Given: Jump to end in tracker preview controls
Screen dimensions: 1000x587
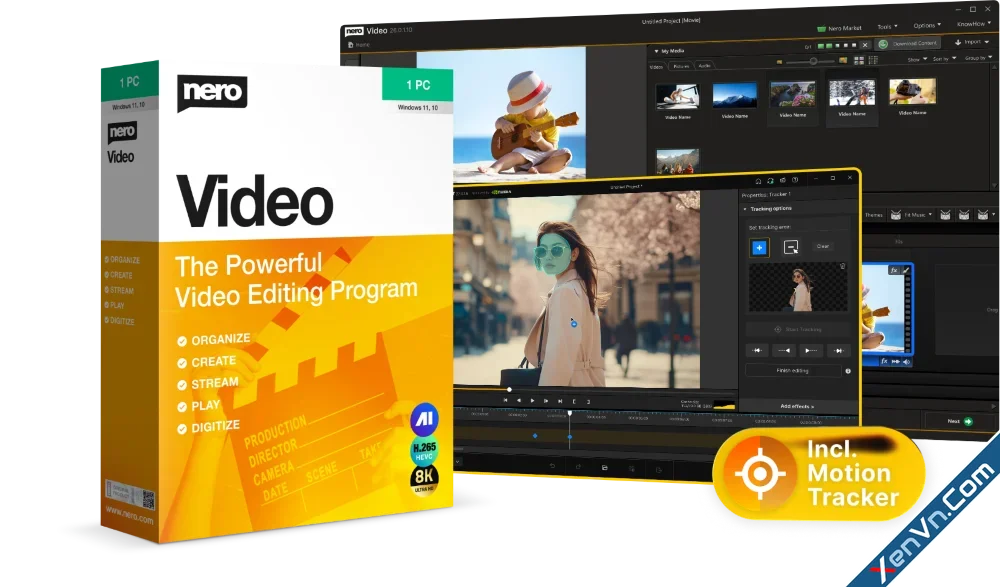Looking at the screenshot, I should [560, 401].
